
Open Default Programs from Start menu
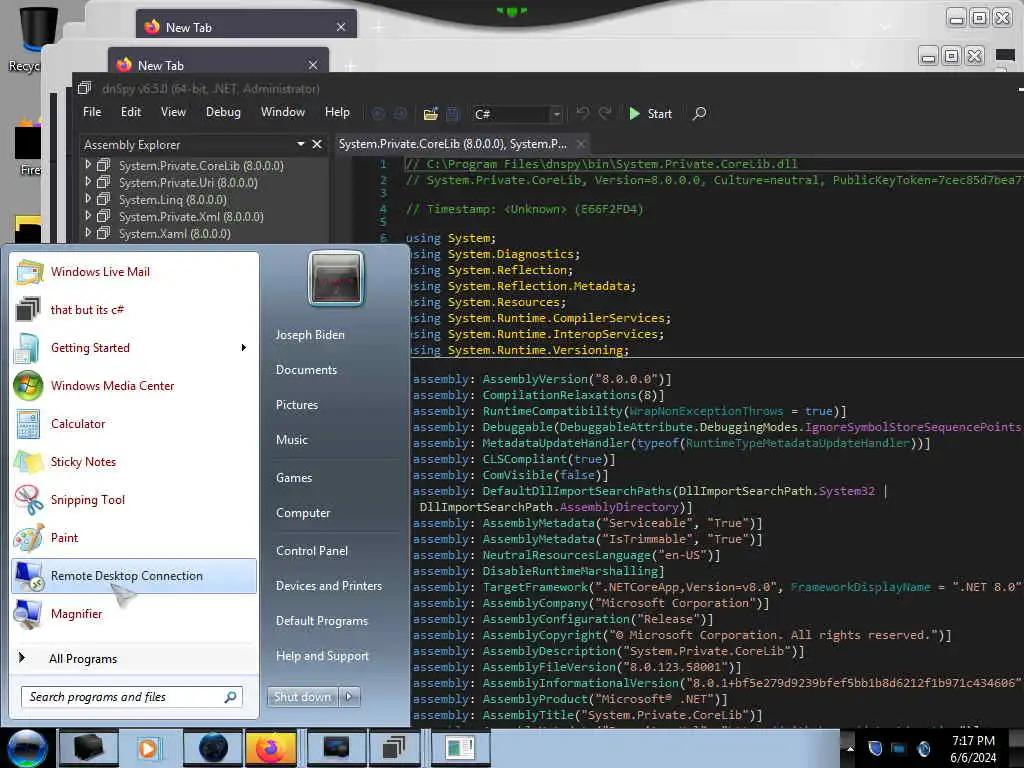(322, 621)
